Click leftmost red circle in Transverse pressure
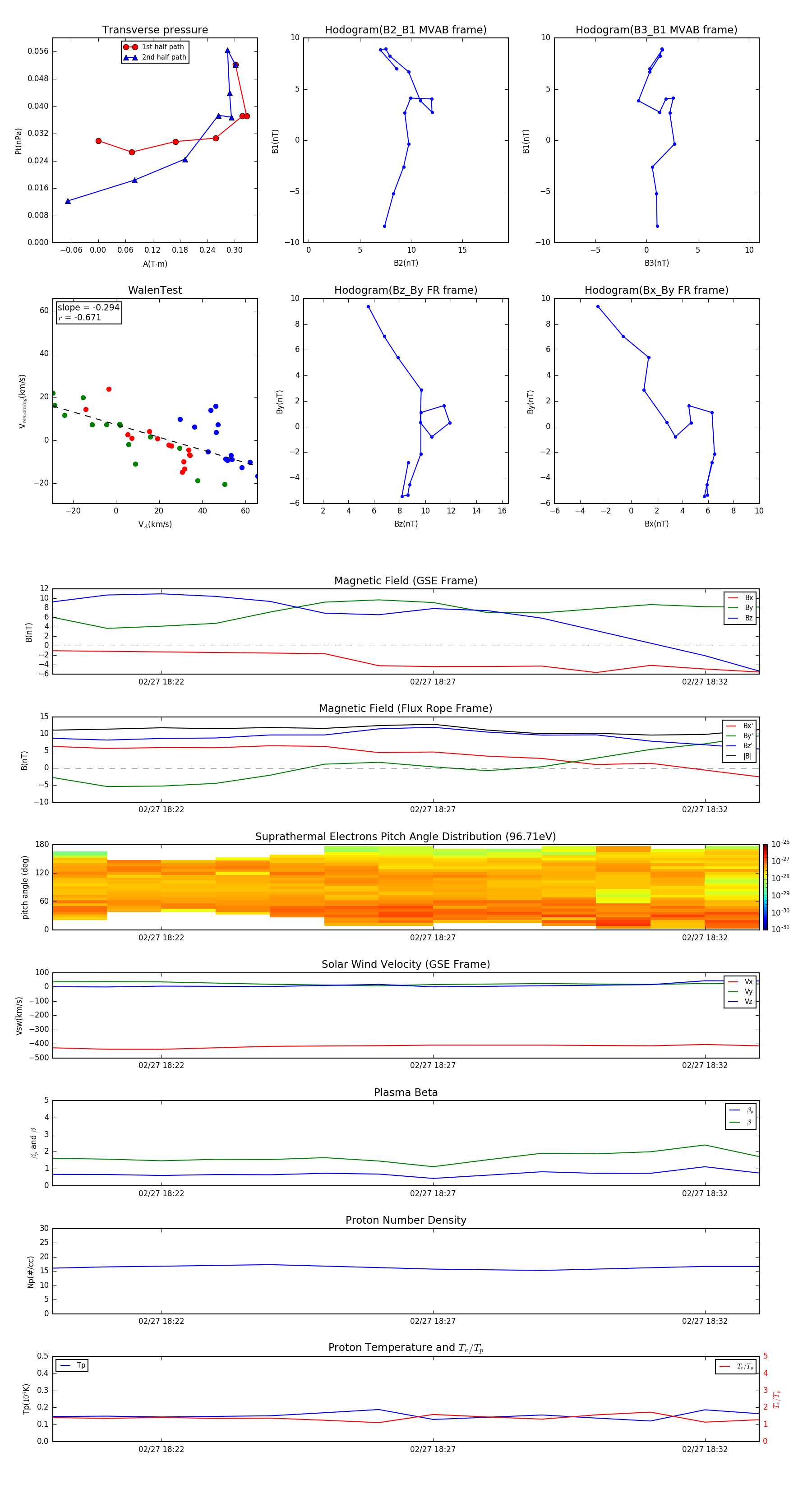 [99, 141]
